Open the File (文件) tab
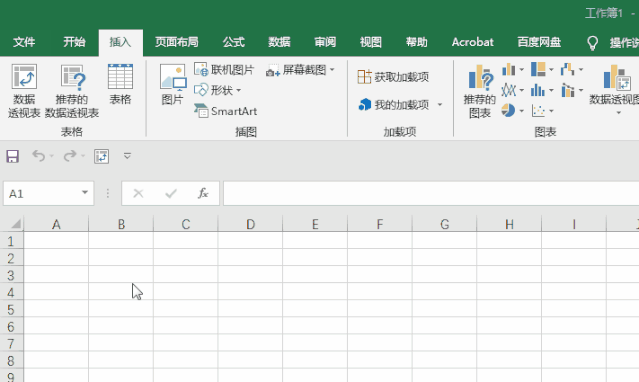The image size is (639, 382). tap(24, 42)
